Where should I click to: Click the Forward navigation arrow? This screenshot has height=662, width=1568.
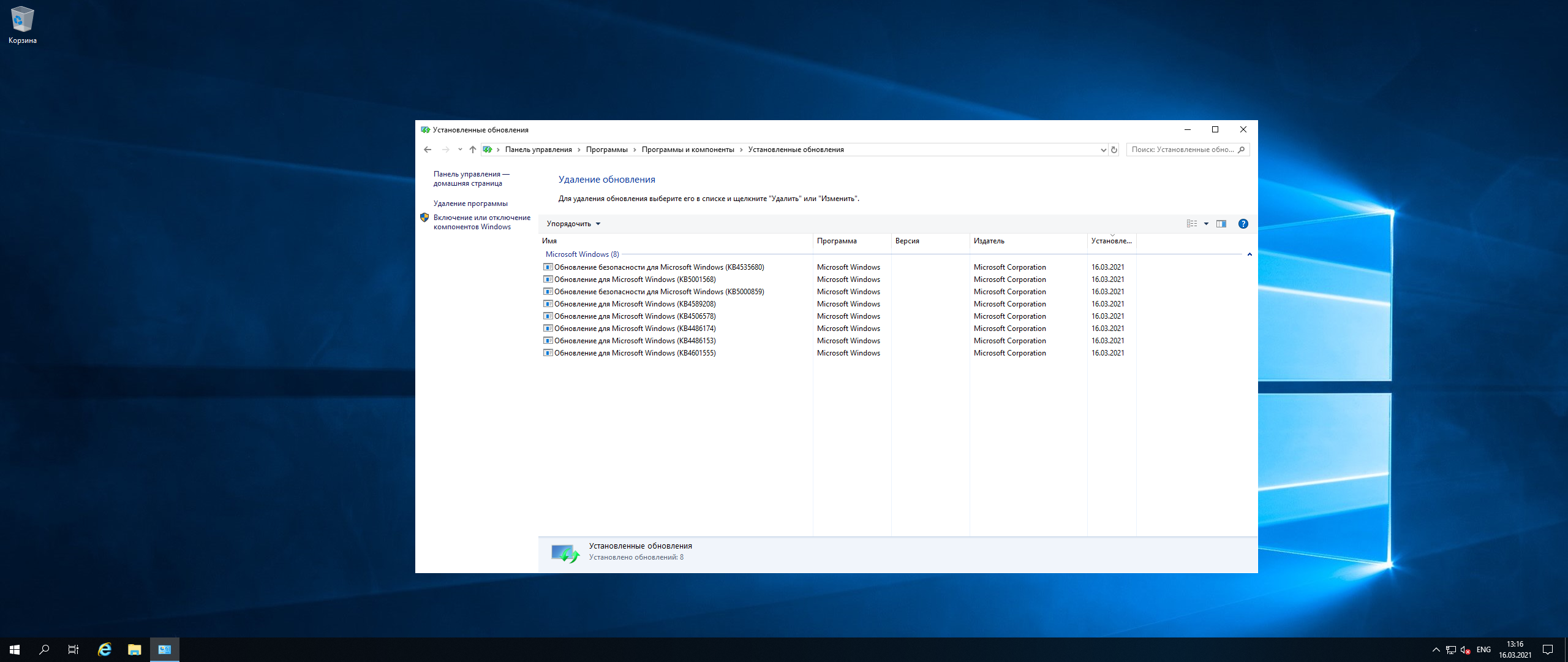[x=445, y=150]
